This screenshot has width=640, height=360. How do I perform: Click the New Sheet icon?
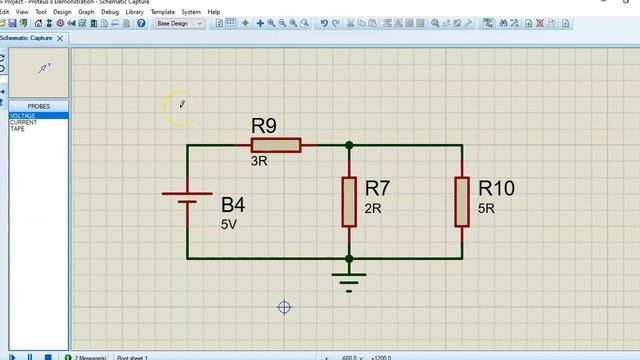(529, 23)
